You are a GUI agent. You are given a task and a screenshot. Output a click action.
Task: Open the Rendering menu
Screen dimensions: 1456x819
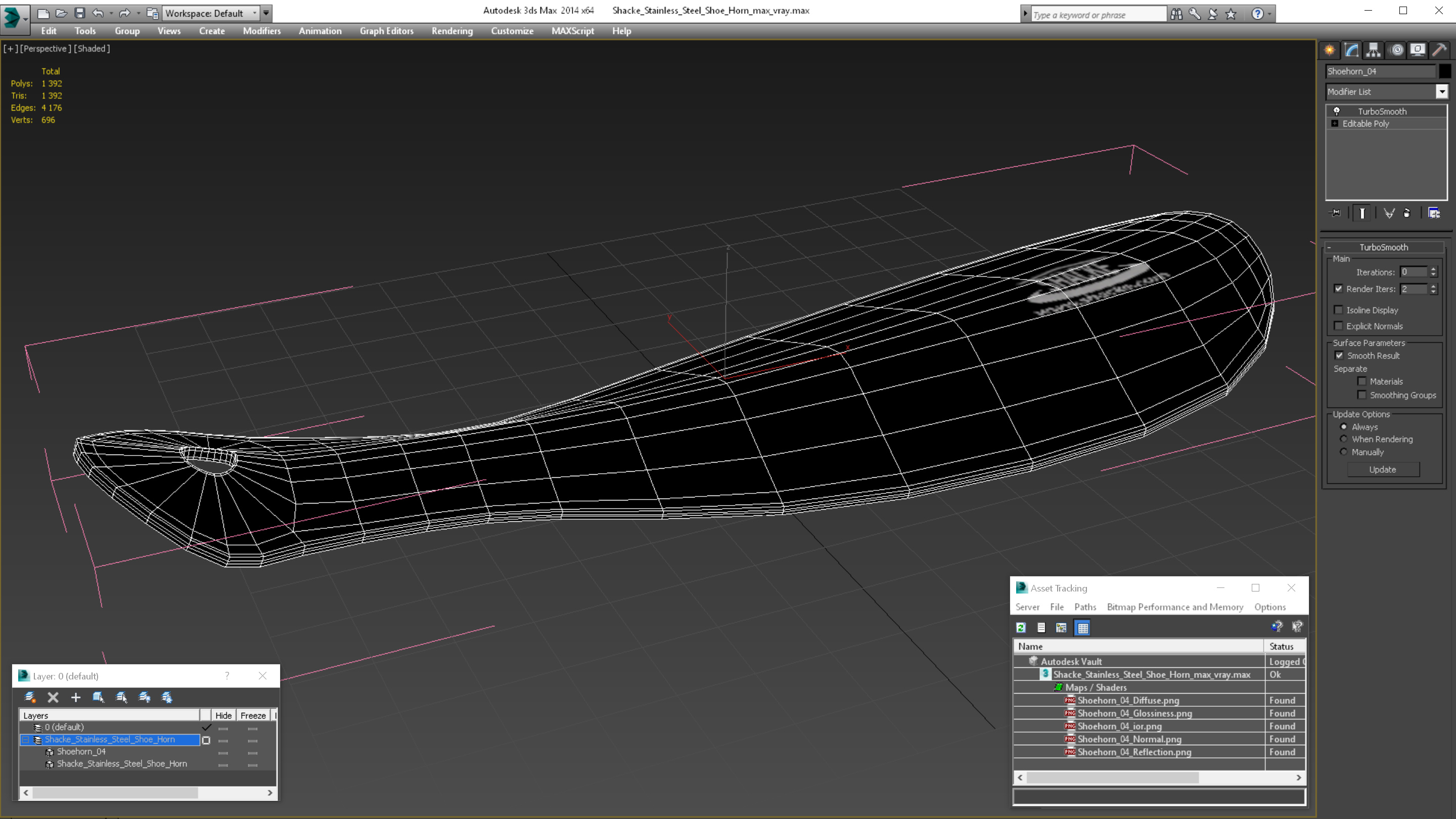(x=451, y=31)
